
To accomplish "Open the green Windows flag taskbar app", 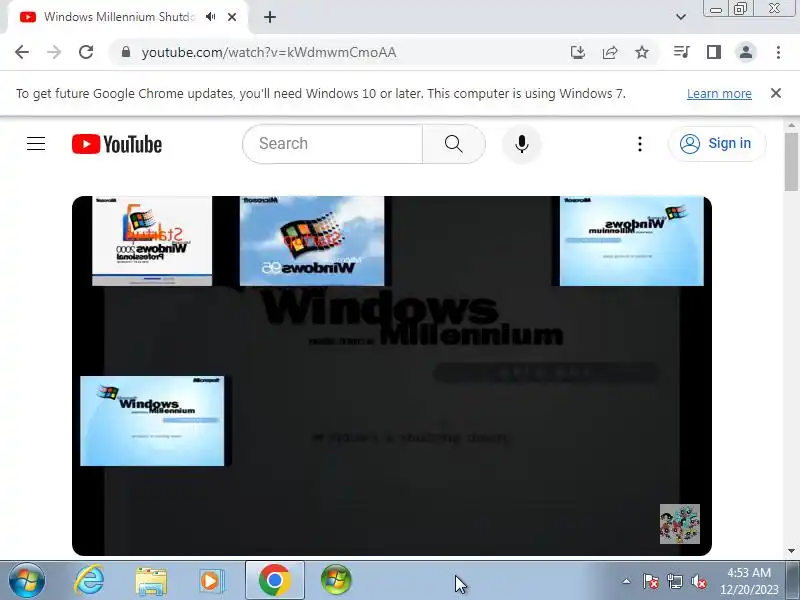I will tap(336, 581).
